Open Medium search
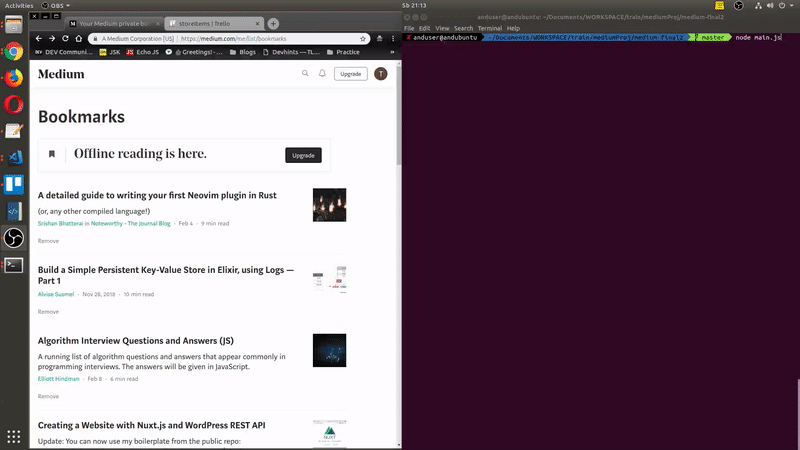The height and width of the screenshot is (450, 800). click(x=305, y=73)
